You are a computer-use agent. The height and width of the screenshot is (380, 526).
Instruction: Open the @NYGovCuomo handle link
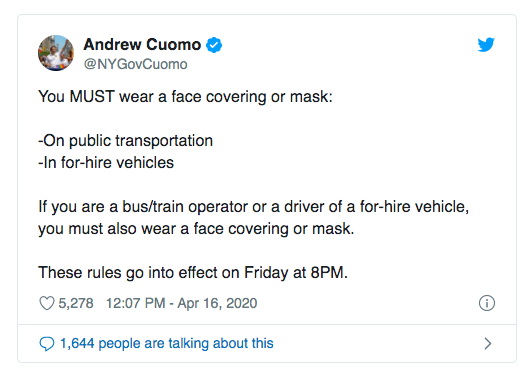pyautogui.click(x=136, y=64)
